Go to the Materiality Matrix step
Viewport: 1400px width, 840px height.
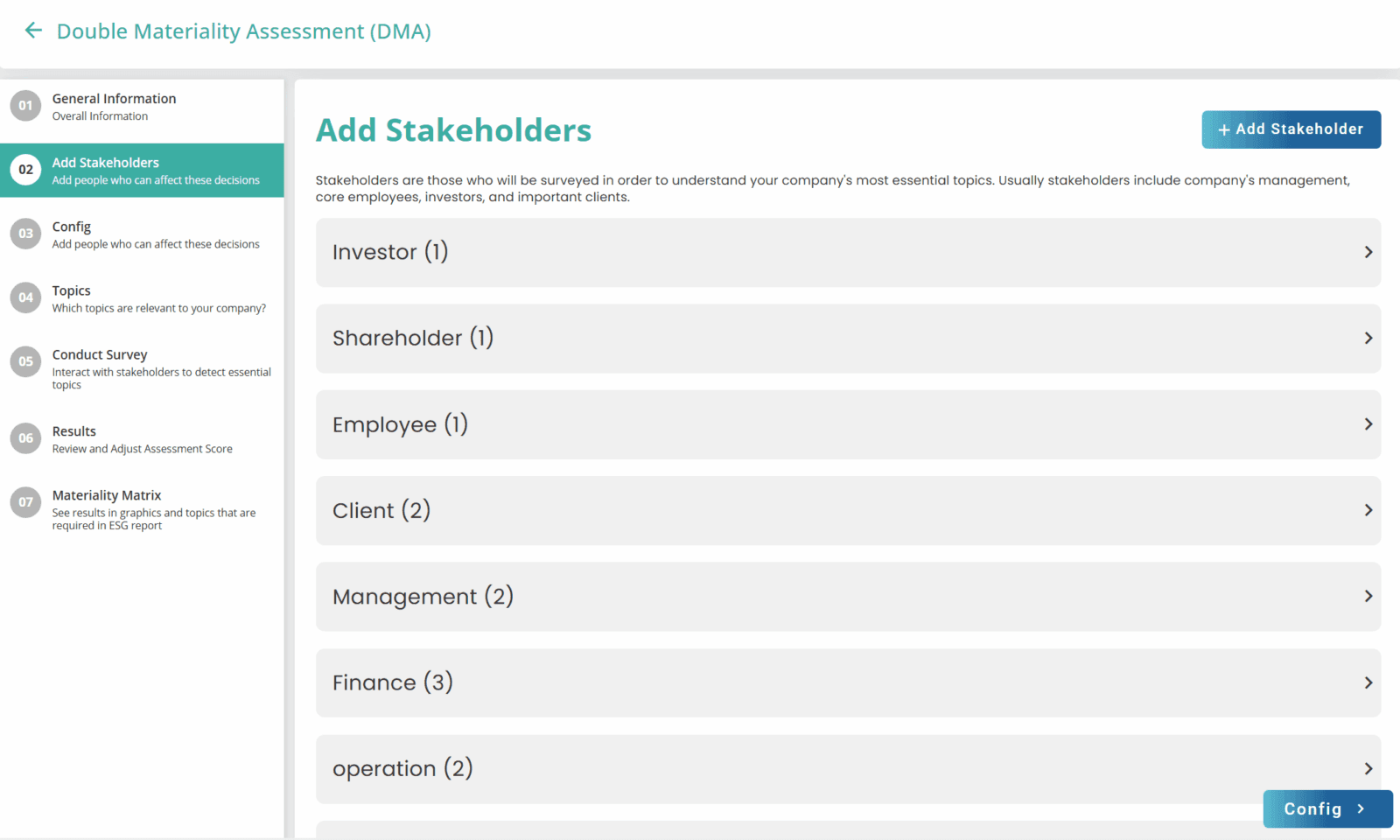tap(107, 495)
